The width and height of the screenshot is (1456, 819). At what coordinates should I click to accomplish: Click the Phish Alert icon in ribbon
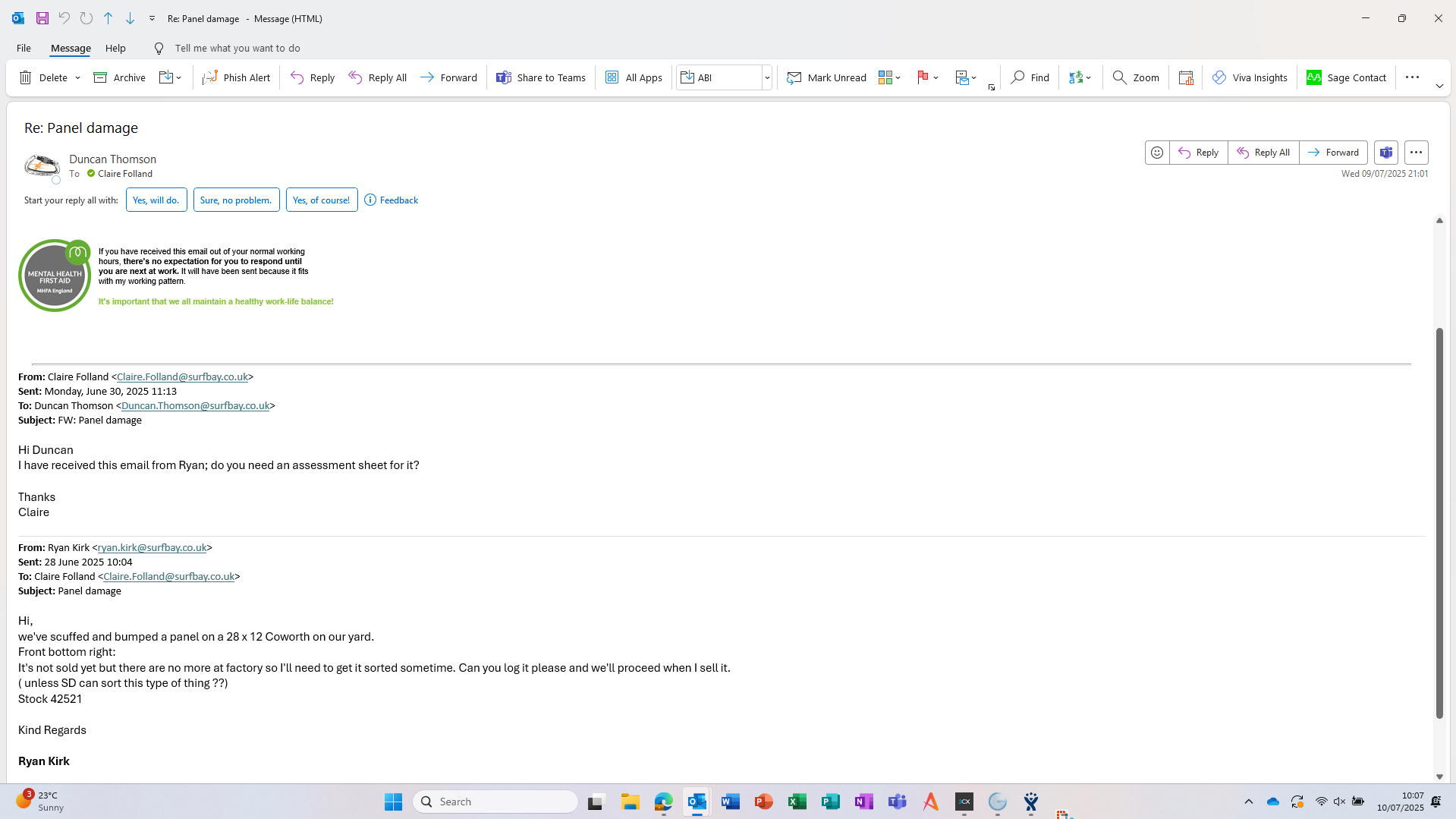[210, 77]
